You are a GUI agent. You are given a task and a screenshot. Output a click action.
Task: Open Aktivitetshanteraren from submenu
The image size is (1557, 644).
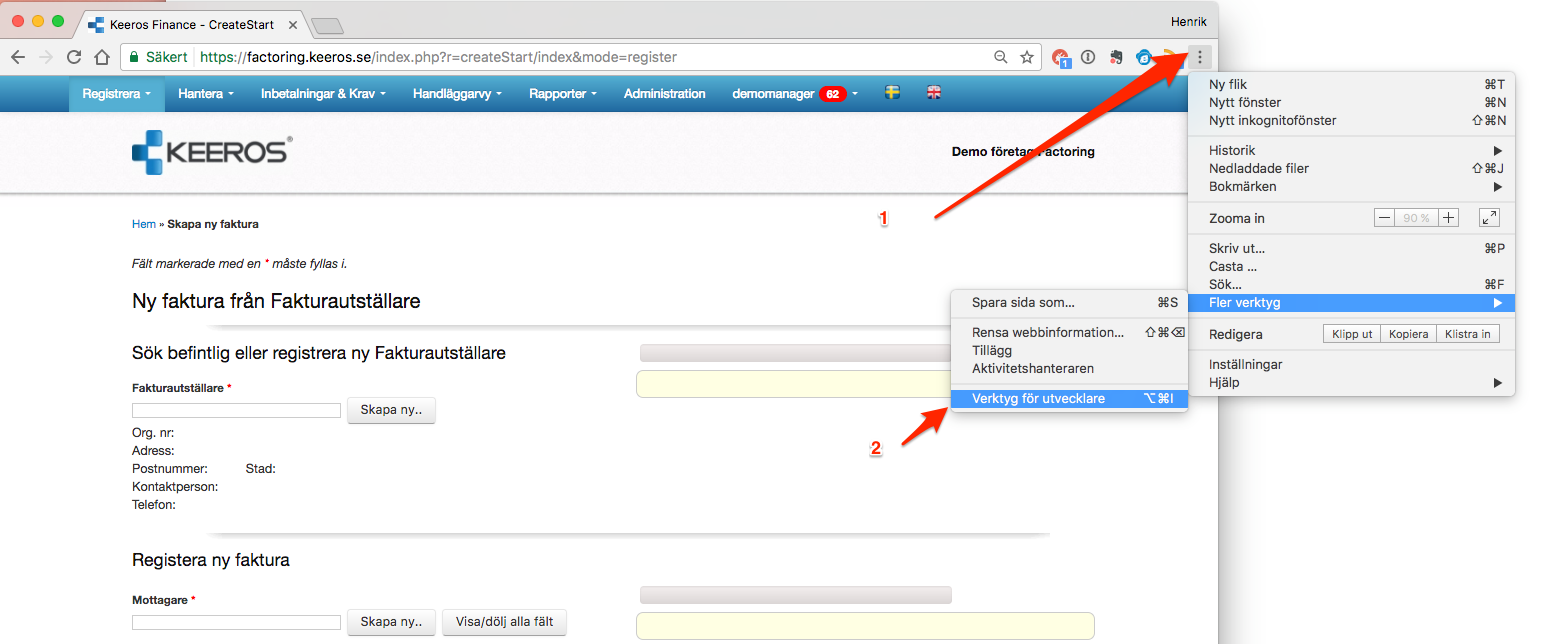click(x=1068, y=368)
